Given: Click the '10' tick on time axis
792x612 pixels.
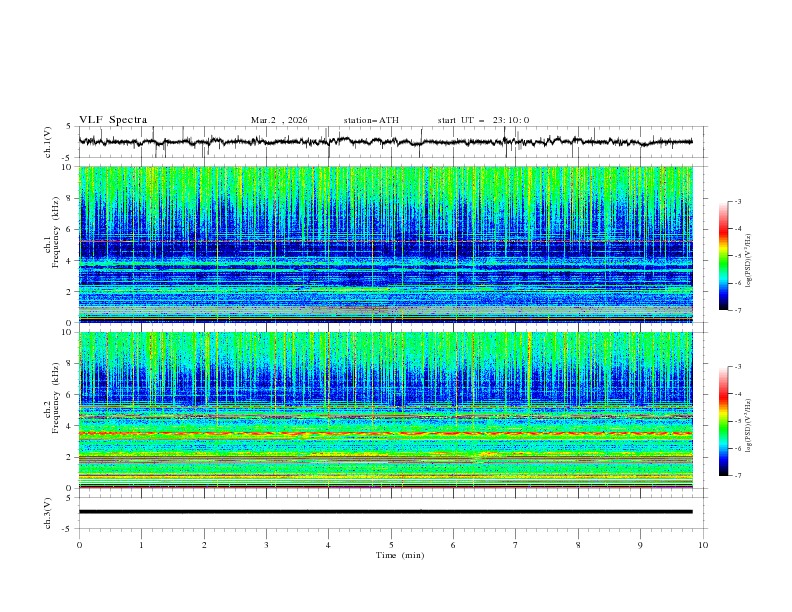Looking at the screenshot, I should 703,545.
